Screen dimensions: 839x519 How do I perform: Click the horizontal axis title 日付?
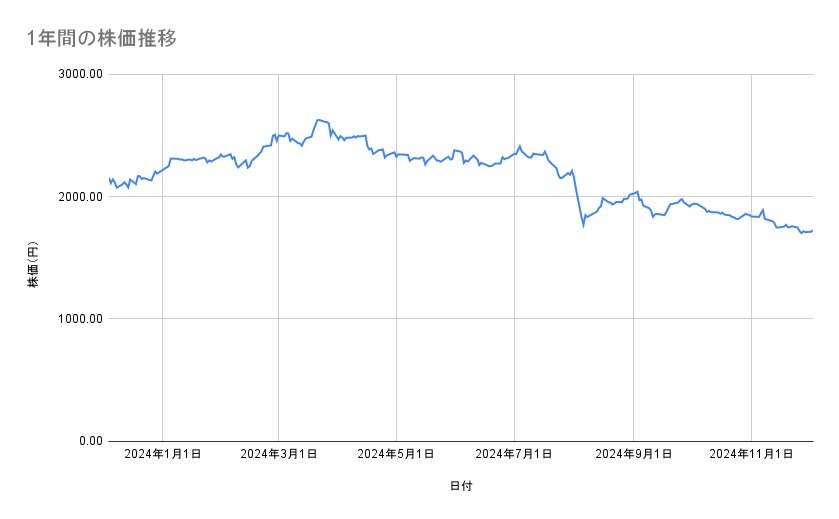tap(461, 486)
